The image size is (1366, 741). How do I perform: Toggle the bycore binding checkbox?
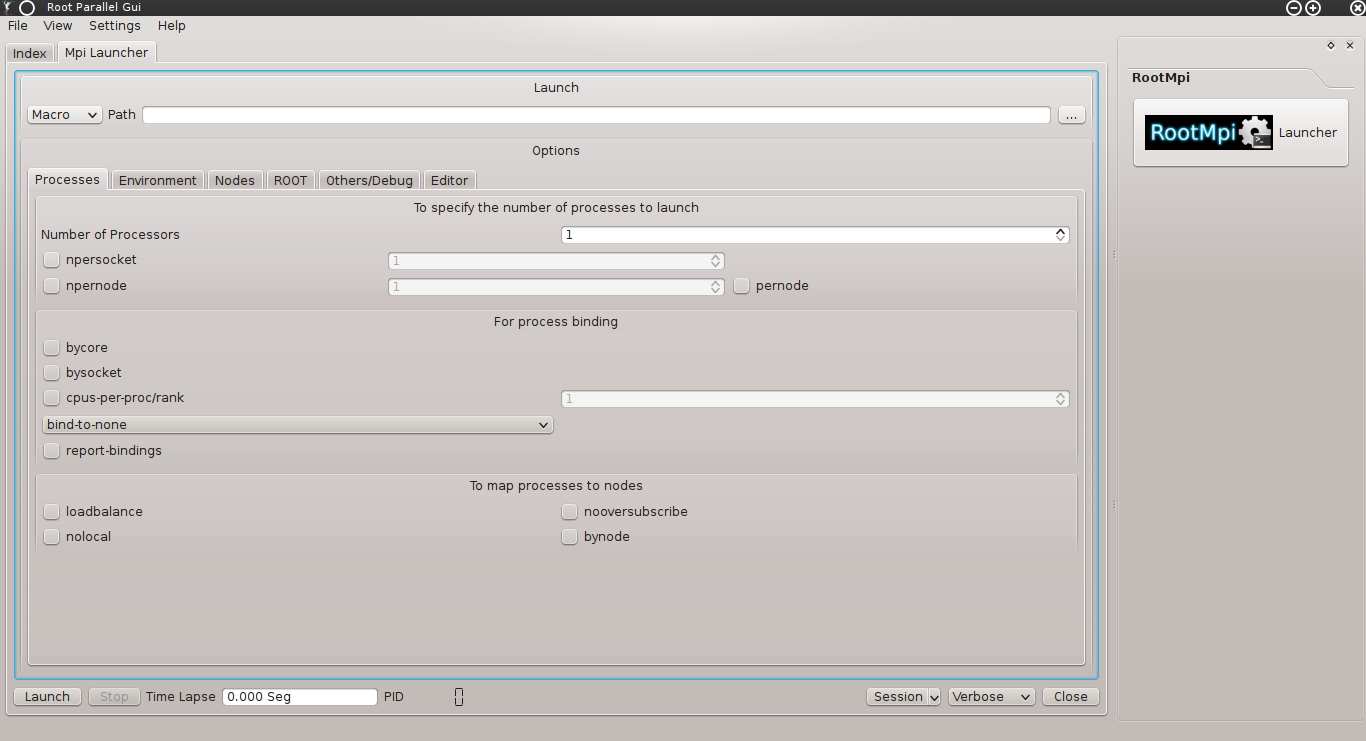pos(52,348)
